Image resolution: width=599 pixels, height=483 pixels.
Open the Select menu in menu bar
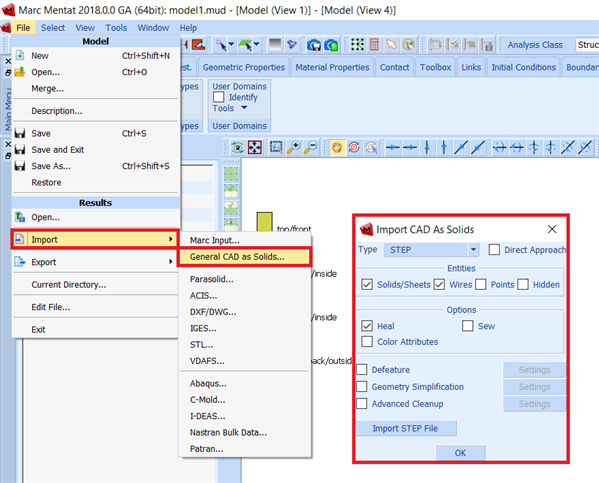click(53, 28)
